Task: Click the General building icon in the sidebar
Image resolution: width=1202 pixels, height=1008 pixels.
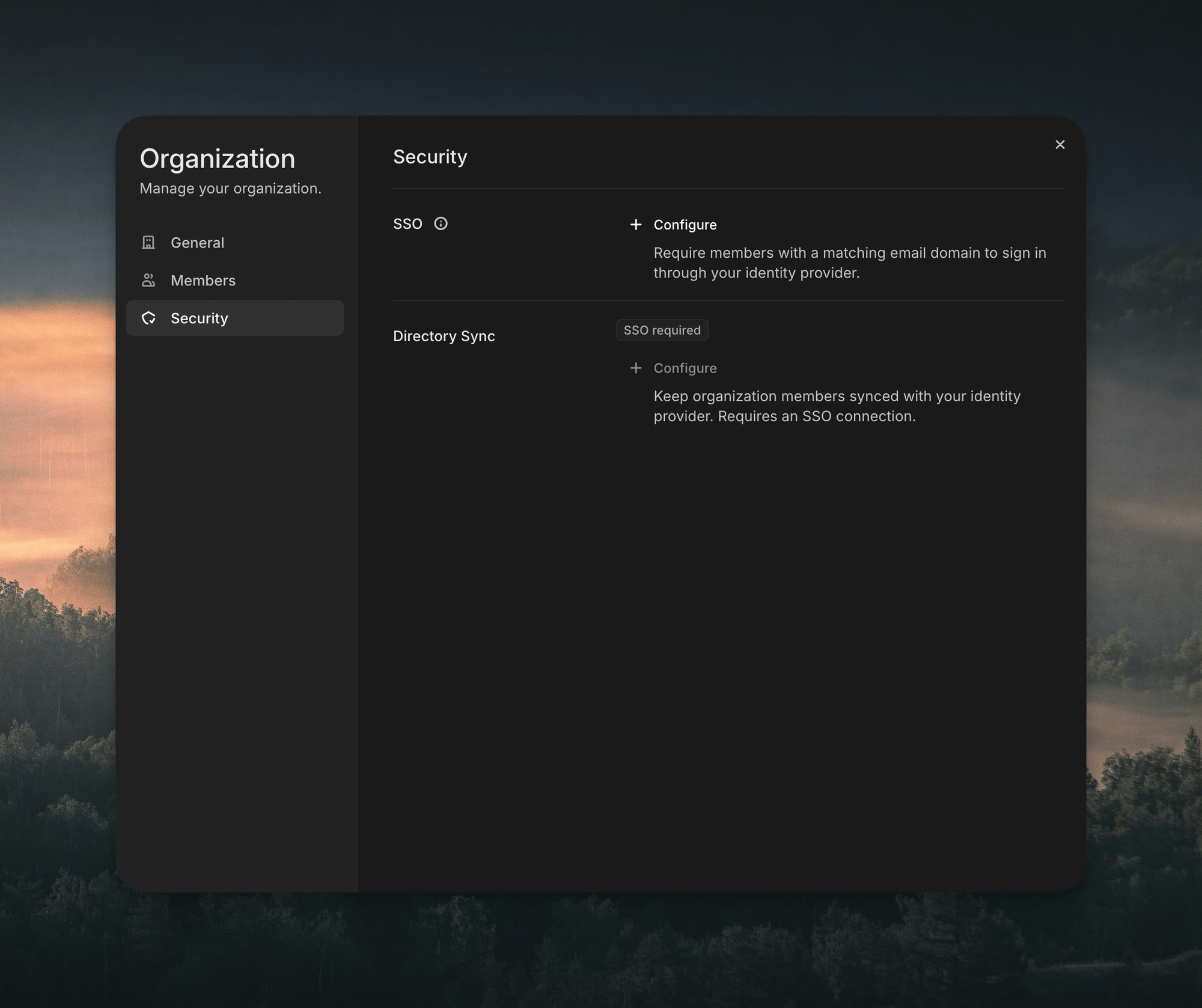Action: (148, 243)
